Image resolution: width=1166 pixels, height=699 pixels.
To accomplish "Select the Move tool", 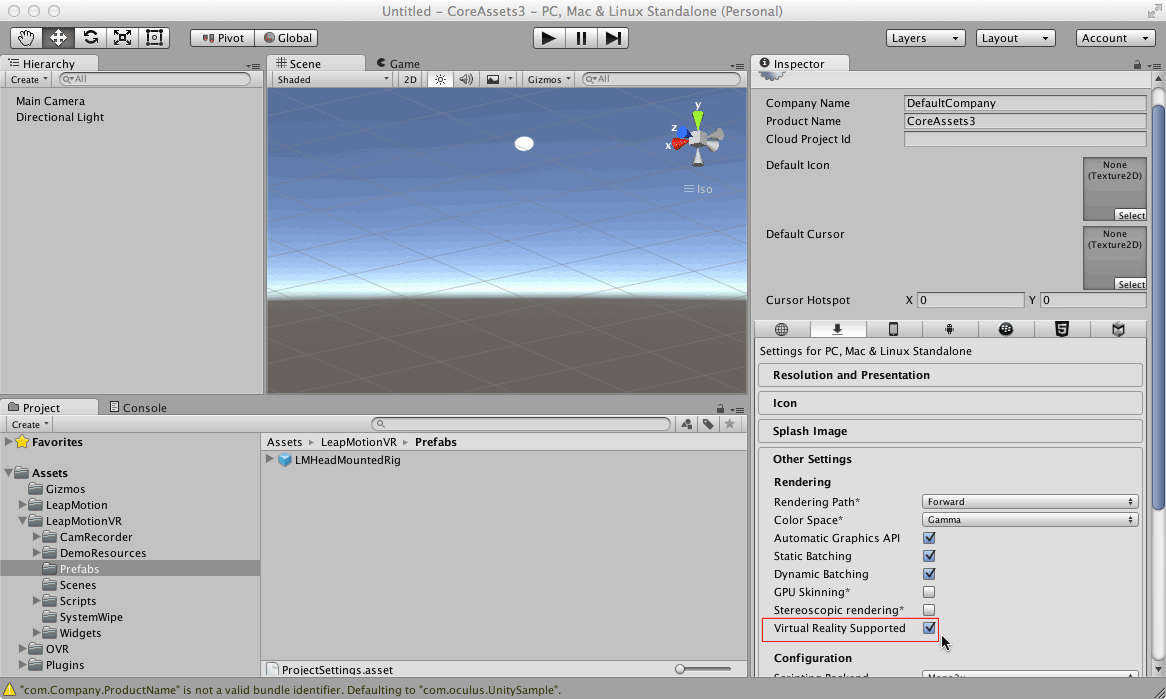I will pos(58,38).
